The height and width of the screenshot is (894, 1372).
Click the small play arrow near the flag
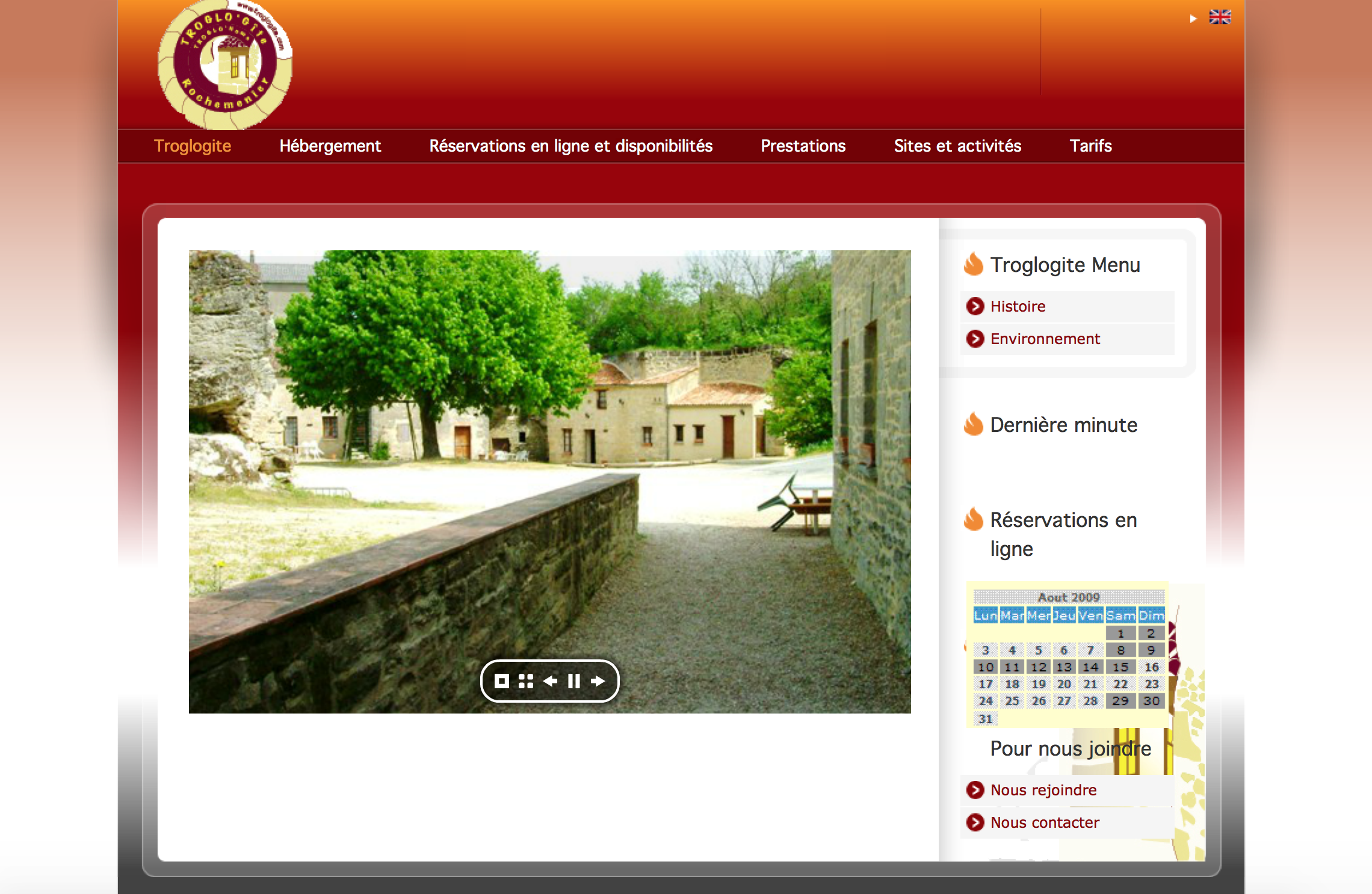point(1193,19)
